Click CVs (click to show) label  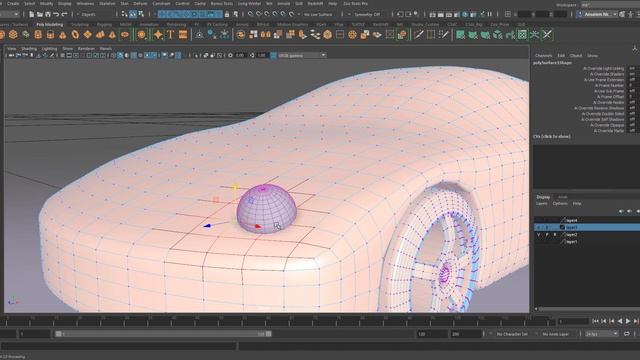tap(552, 136)
